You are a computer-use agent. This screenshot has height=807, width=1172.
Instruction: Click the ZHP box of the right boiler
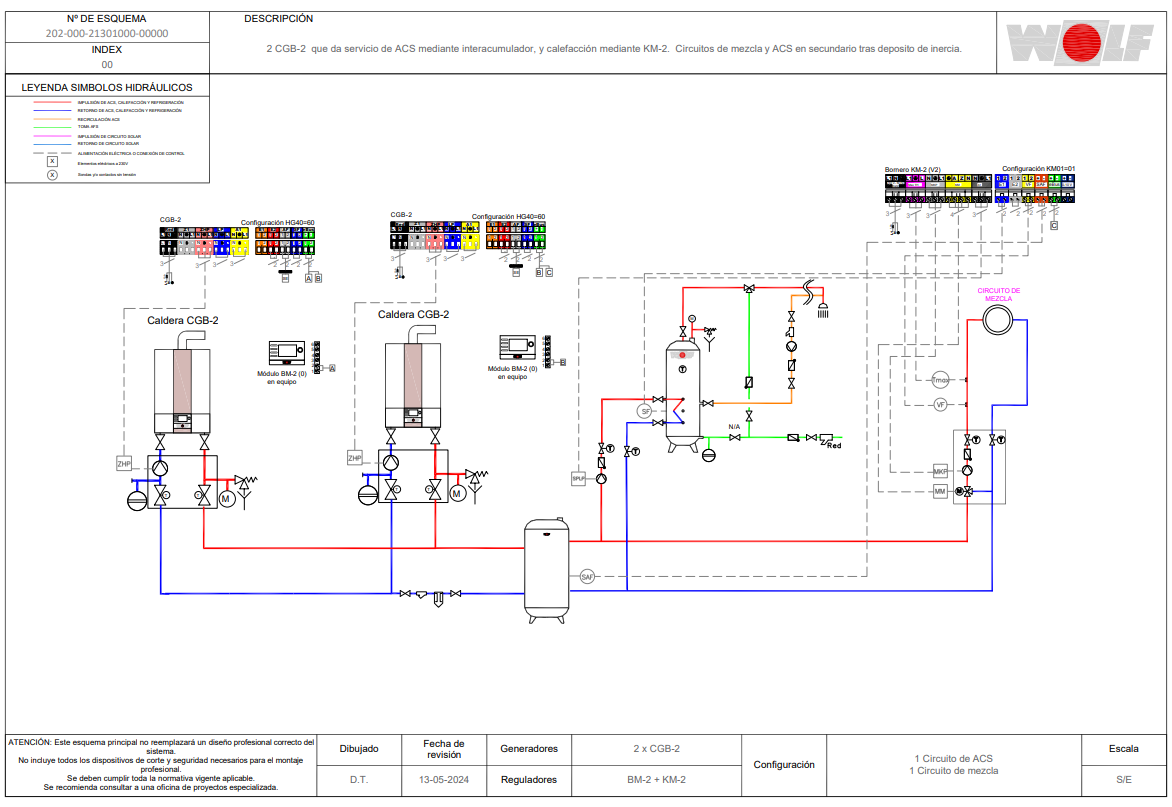click(355, 458)
